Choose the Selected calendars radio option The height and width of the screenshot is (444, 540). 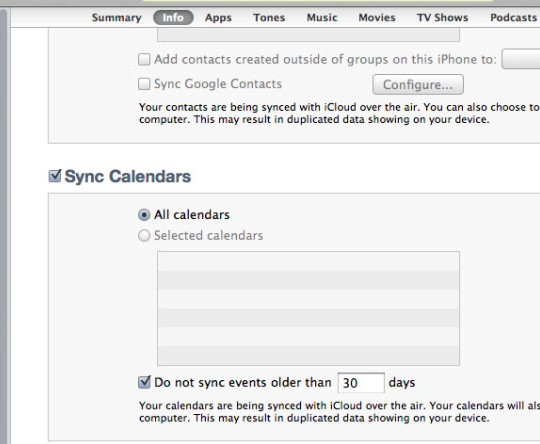coord(144,236)
